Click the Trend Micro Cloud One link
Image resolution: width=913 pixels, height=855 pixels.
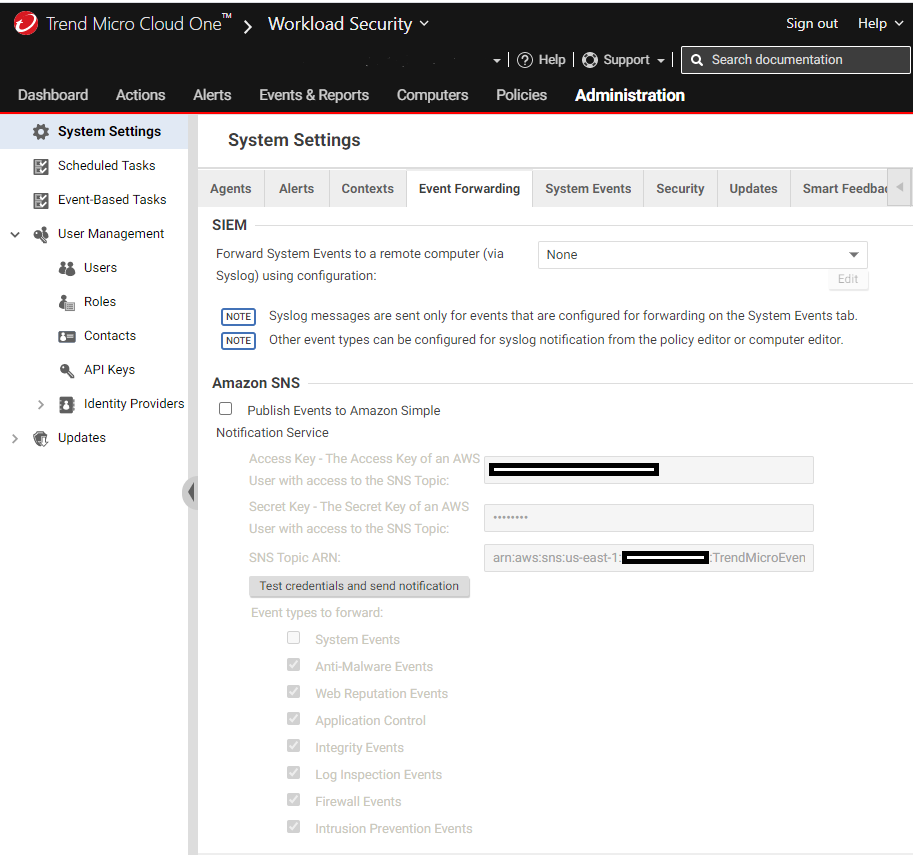pyautogui.click(x=139, y=24)
